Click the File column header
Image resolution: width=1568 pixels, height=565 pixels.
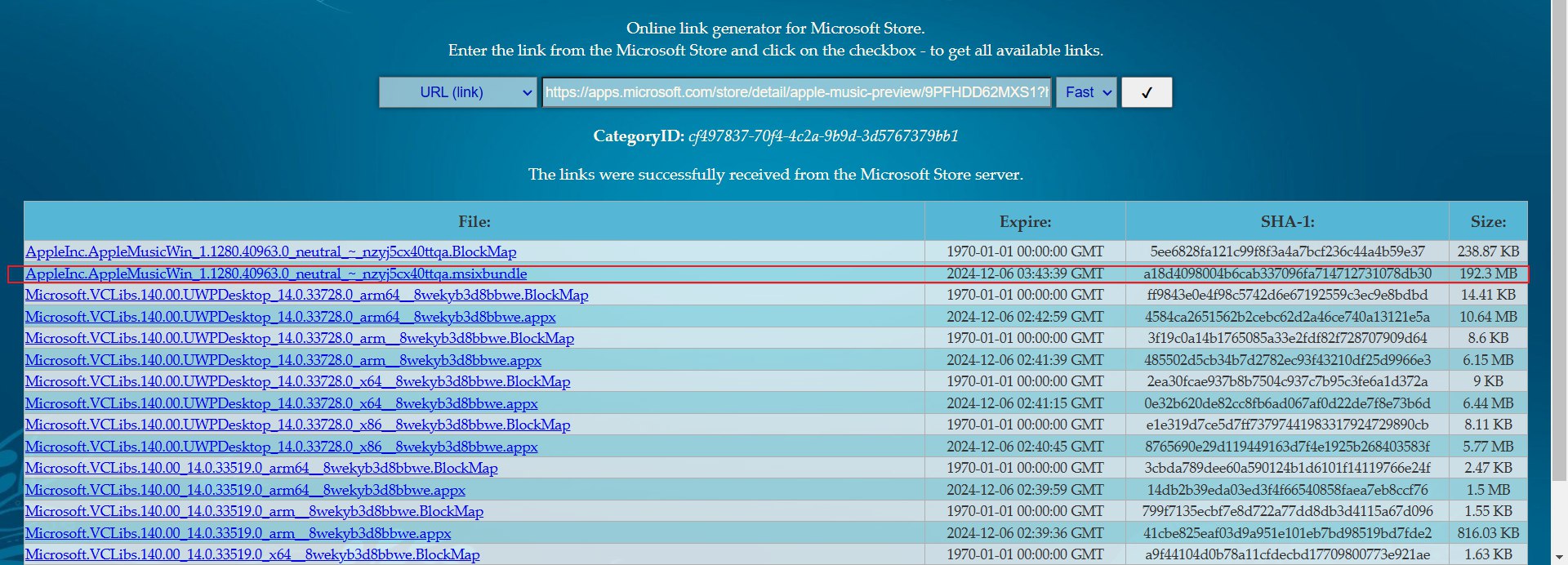coord(474,221)
